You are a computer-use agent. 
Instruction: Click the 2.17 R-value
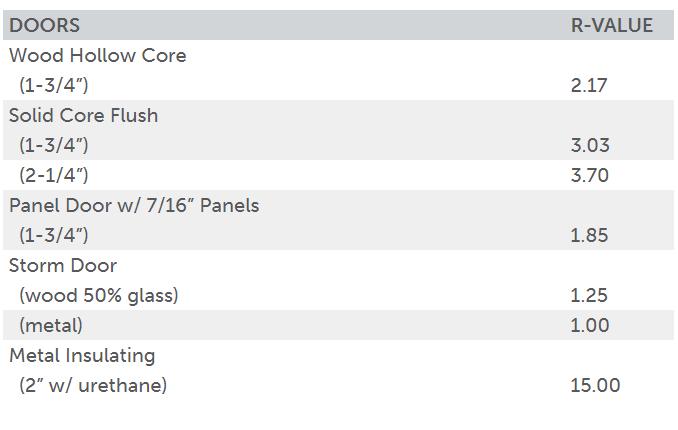589,85
